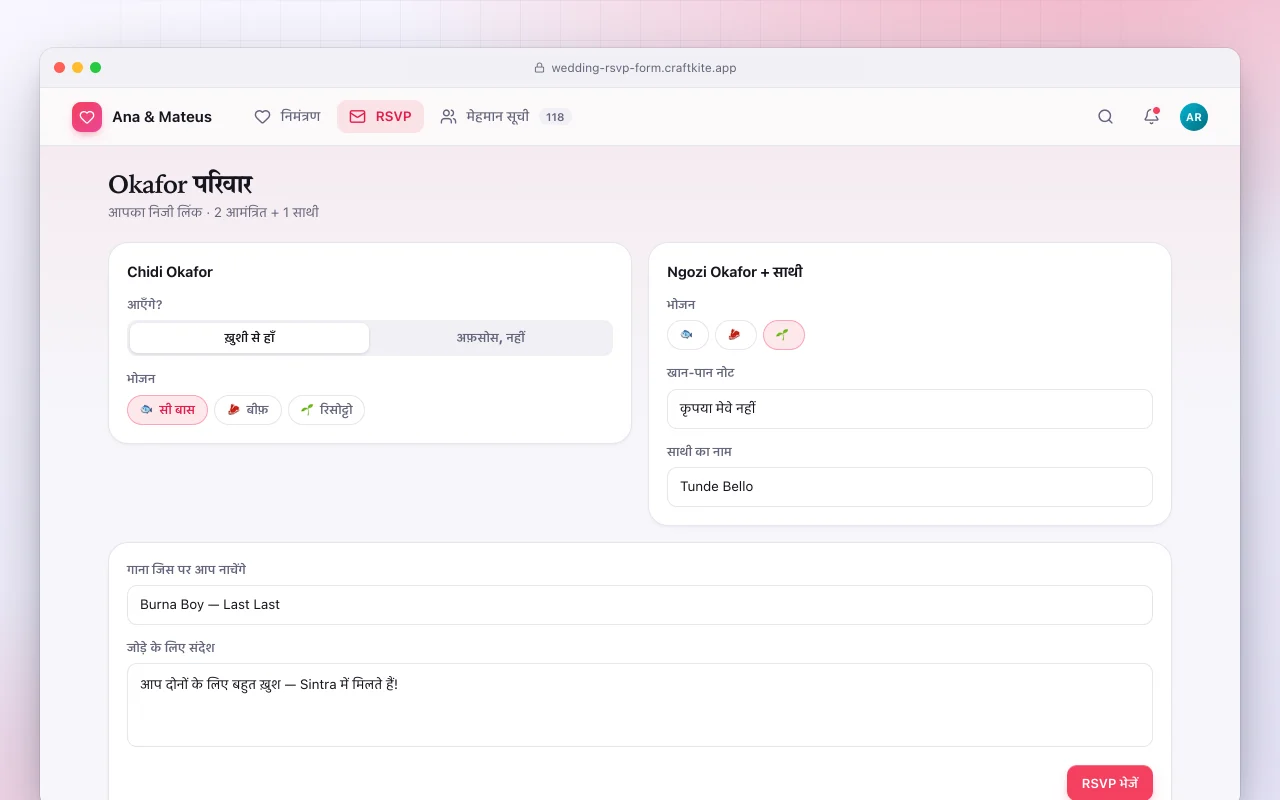The height and width of the screenshot is (800, 1280).
Task: Click the Ngozi Okafor + साथी title
Action: [735, 272]
